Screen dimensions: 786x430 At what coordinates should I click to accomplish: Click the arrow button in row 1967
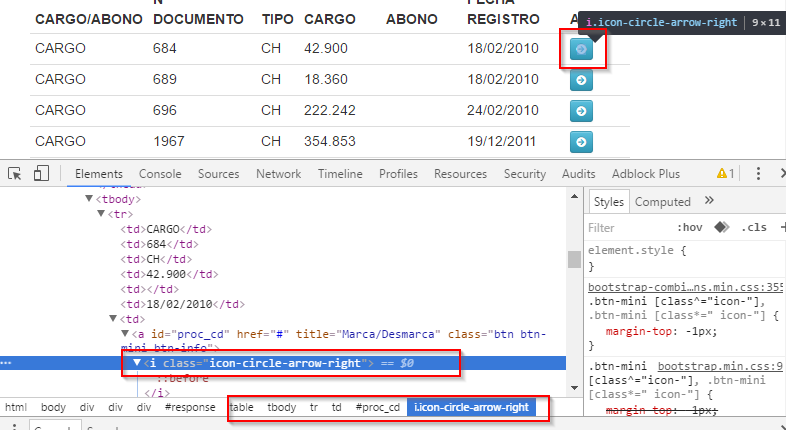coord(581,142)
